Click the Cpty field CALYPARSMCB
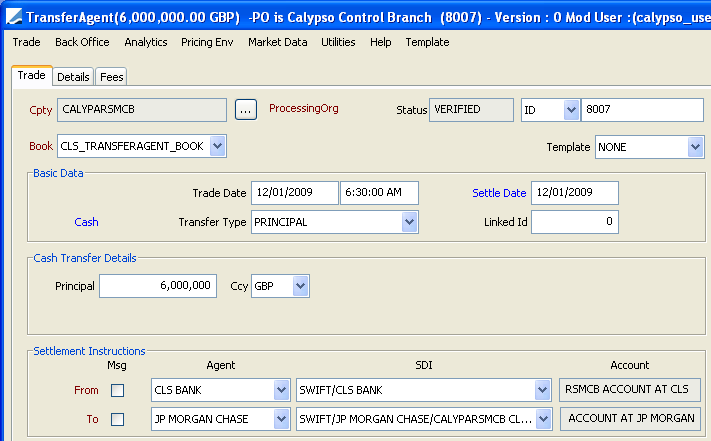 pos(142,110)
